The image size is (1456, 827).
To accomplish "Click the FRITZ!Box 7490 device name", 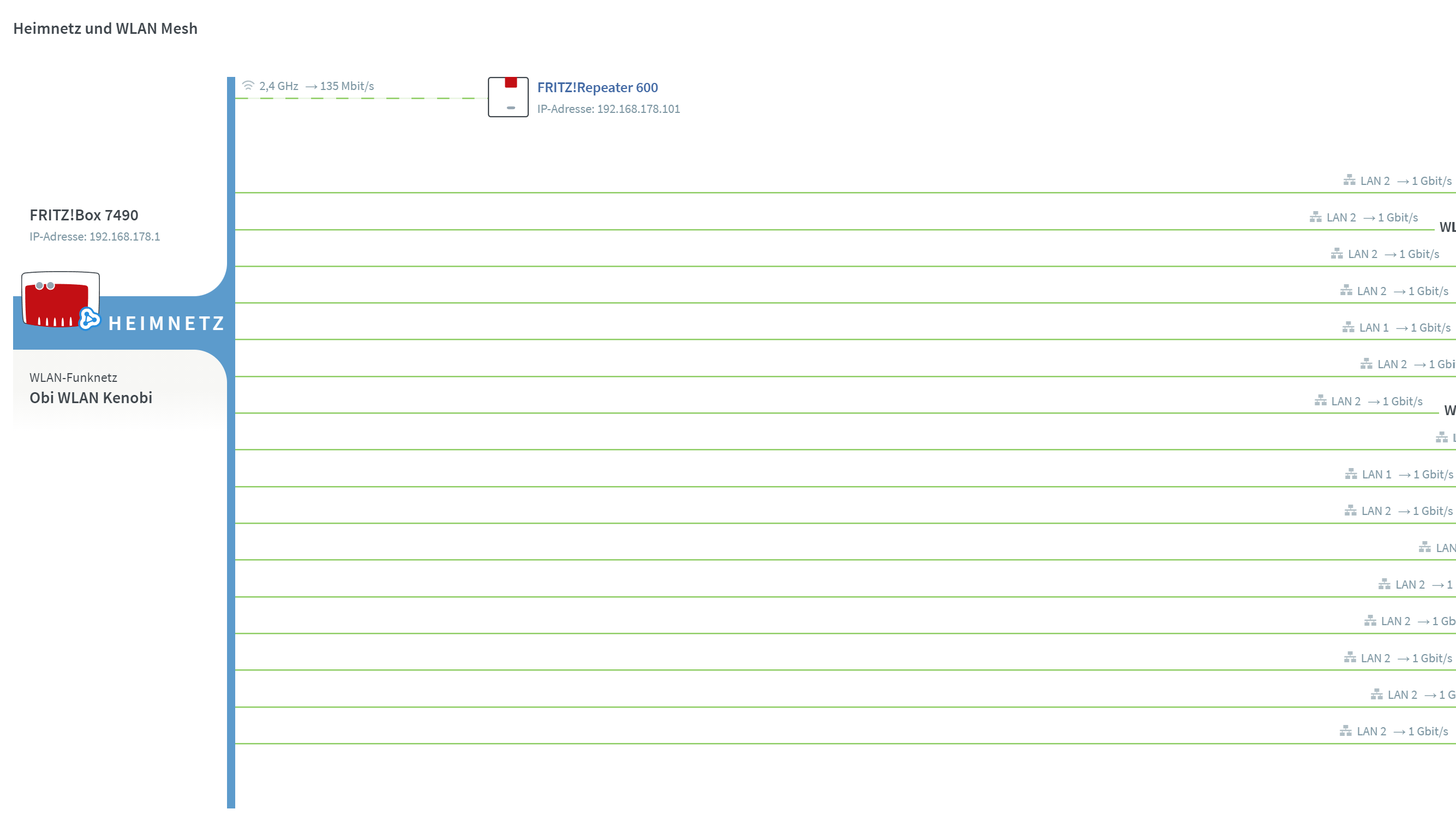I will coord(84,215).
